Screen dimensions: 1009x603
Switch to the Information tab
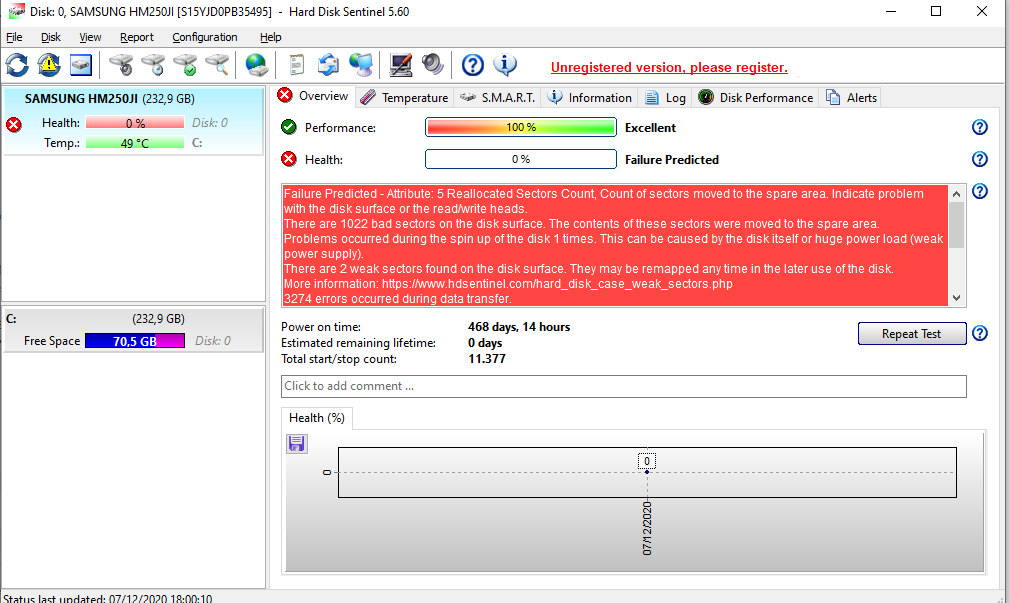[589, 98]
